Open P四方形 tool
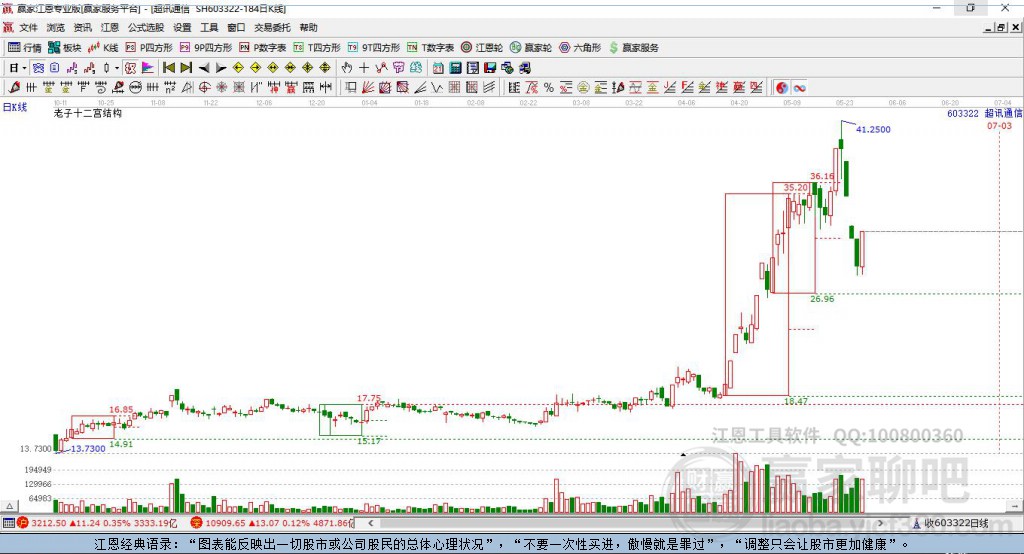1024x554 pixels. click(149, 48)
